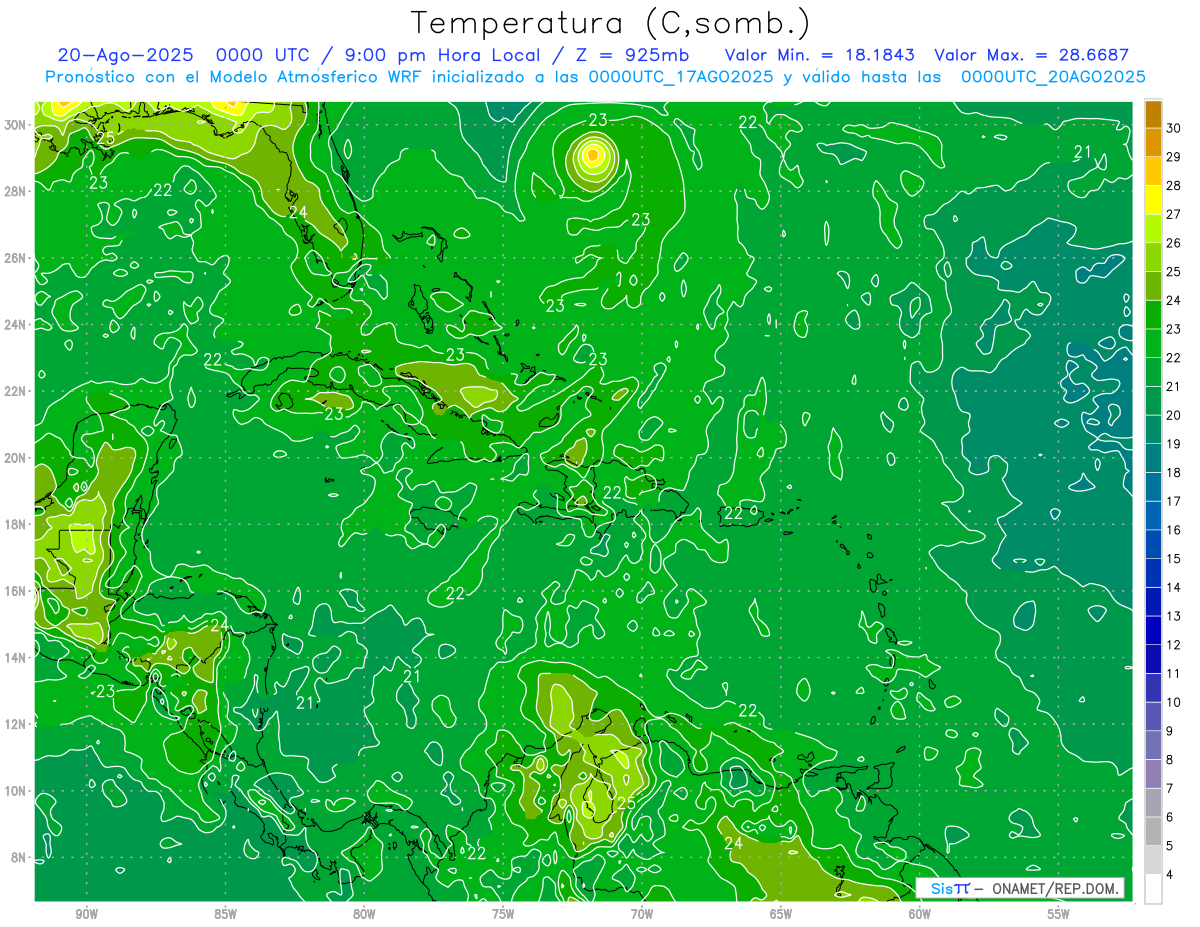Click the '18N' latitude axis label
1200x927 pixels.
coord(15,524)
